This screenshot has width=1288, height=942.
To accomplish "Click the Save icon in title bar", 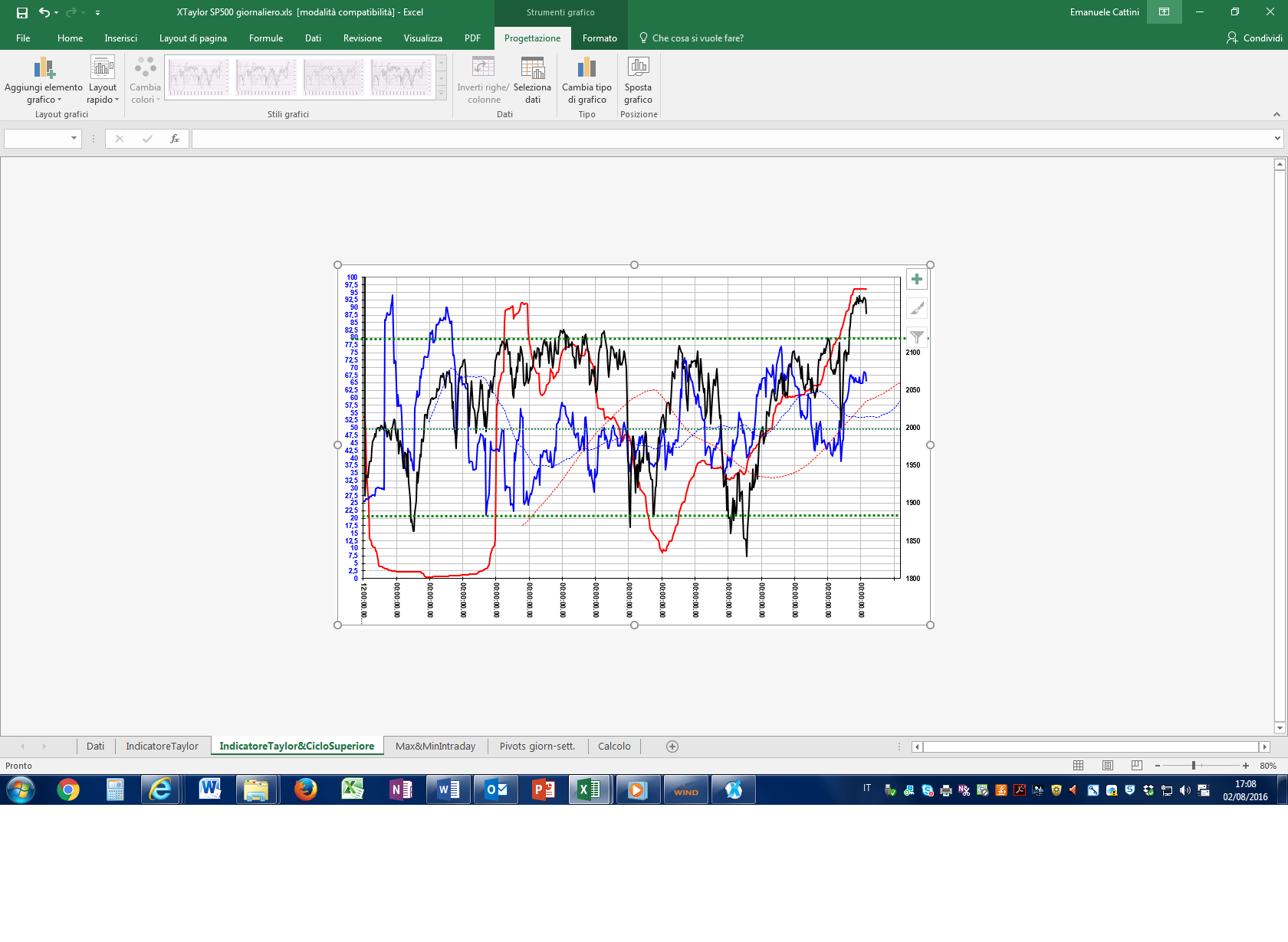I will tap(22, 12).
